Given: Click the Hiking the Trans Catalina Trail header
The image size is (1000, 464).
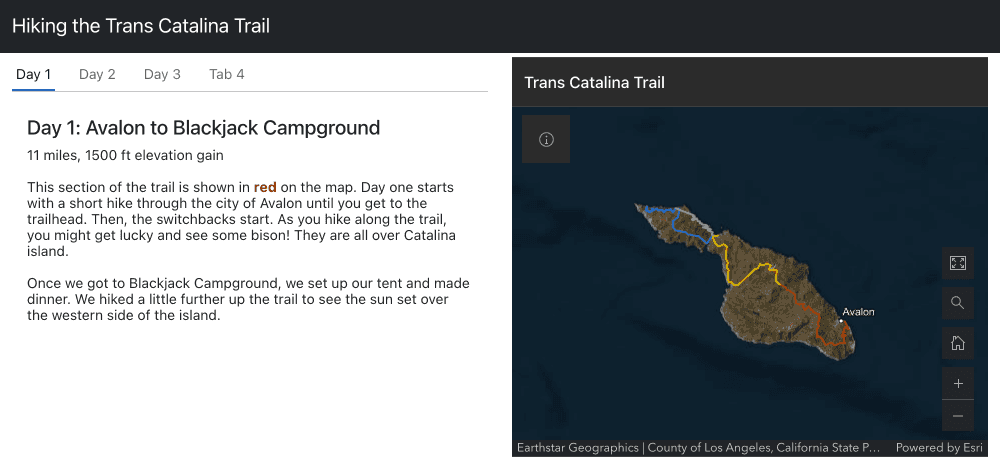Looking at the screenshot, I should tap(141, 26).
